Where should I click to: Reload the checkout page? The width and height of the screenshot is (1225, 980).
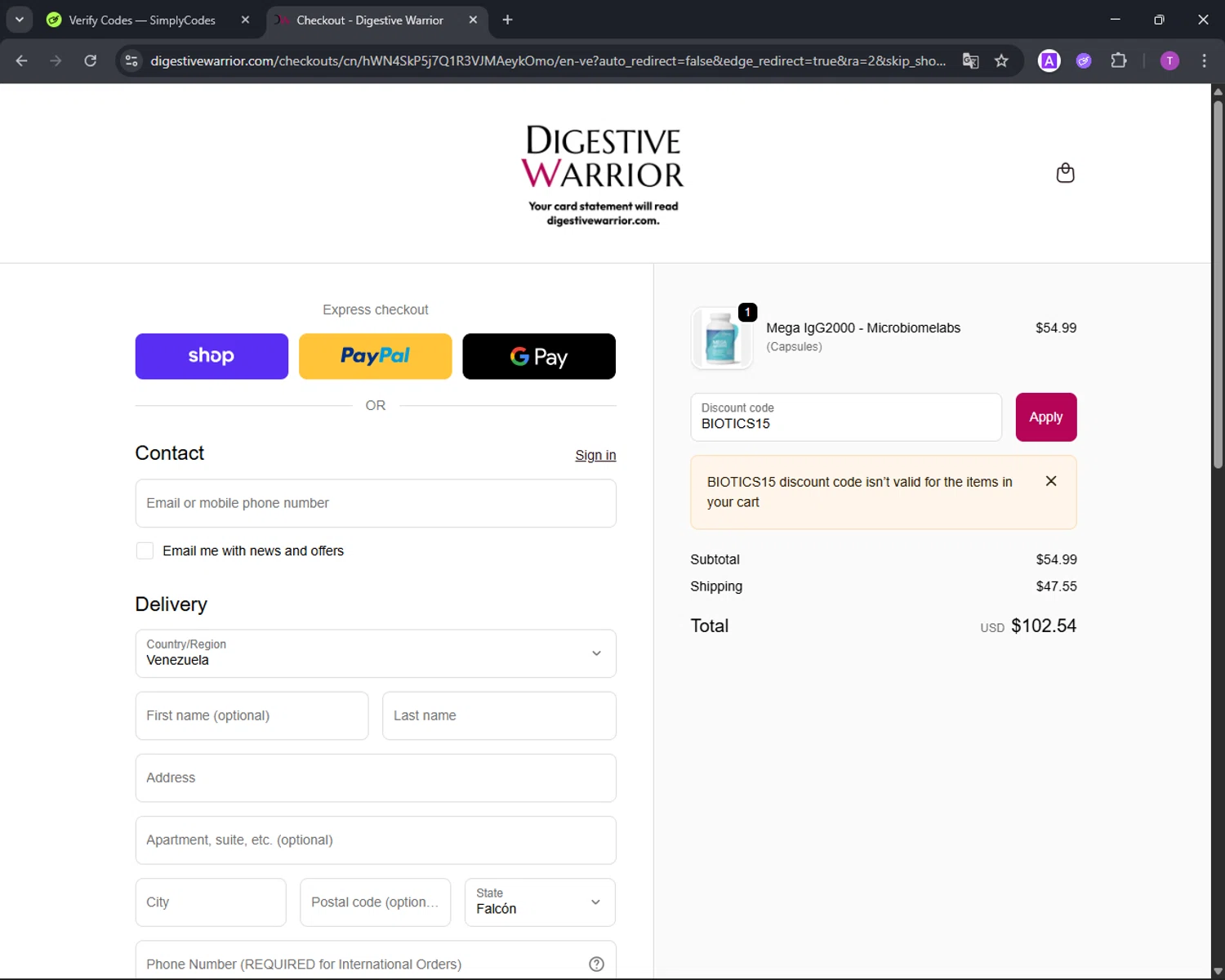pos(91,60)
